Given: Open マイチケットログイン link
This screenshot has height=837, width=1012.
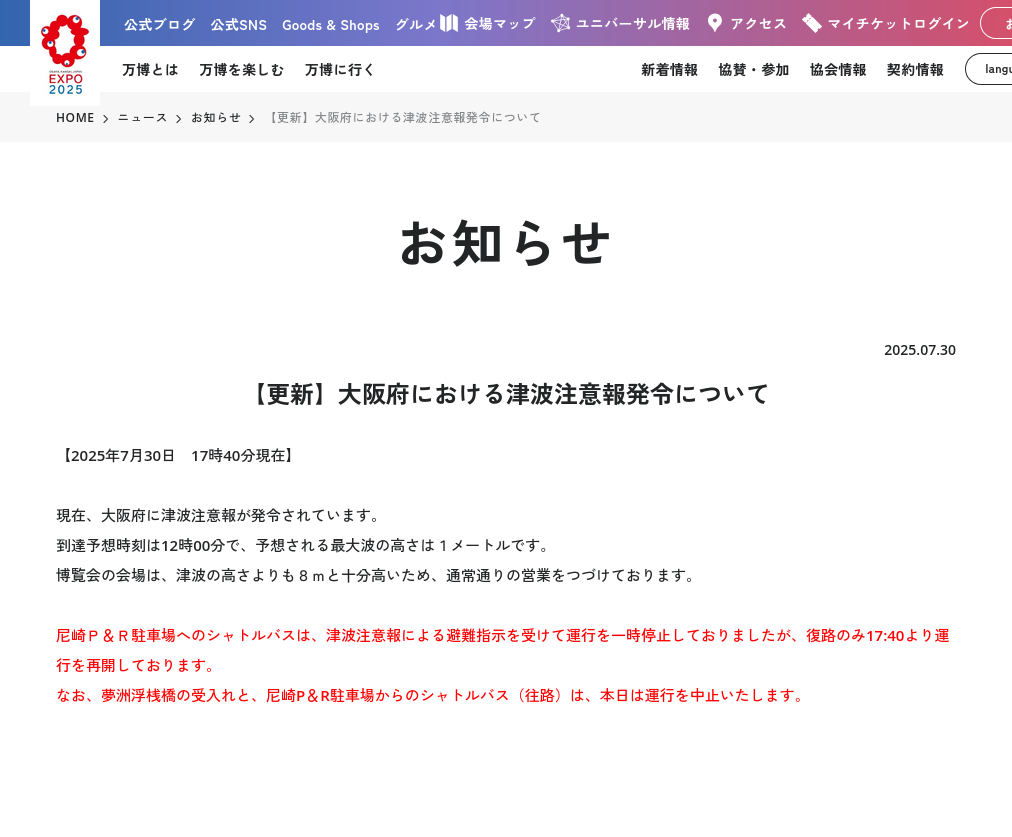Looking at the screenshot, I should pyautogui.click(x=898, y=24).
